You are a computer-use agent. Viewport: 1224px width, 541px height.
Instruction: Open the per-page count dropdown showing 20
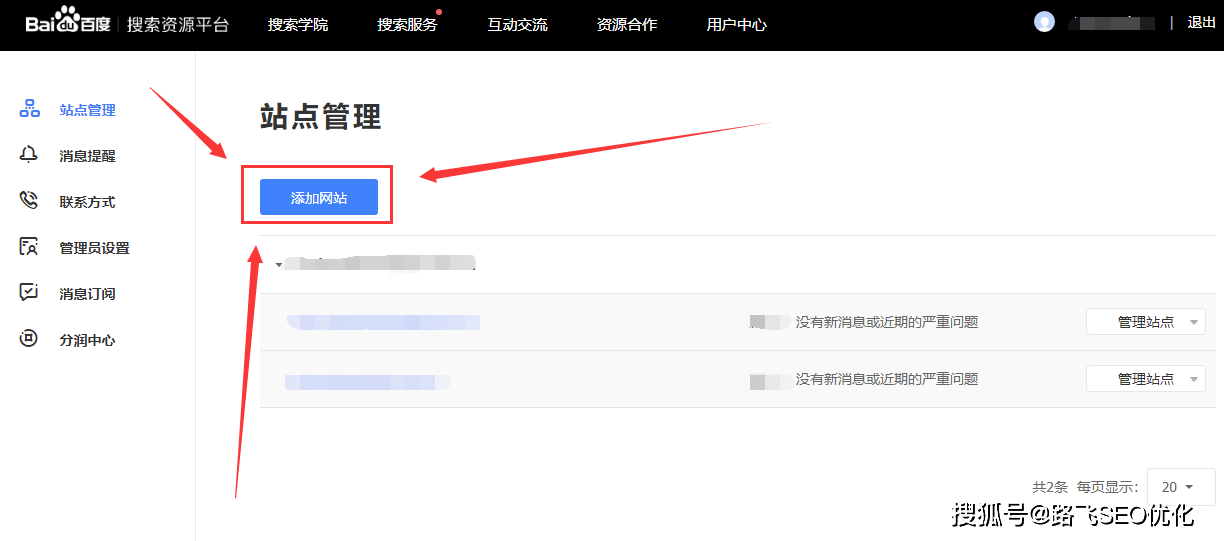click(x=1177, y=487)
